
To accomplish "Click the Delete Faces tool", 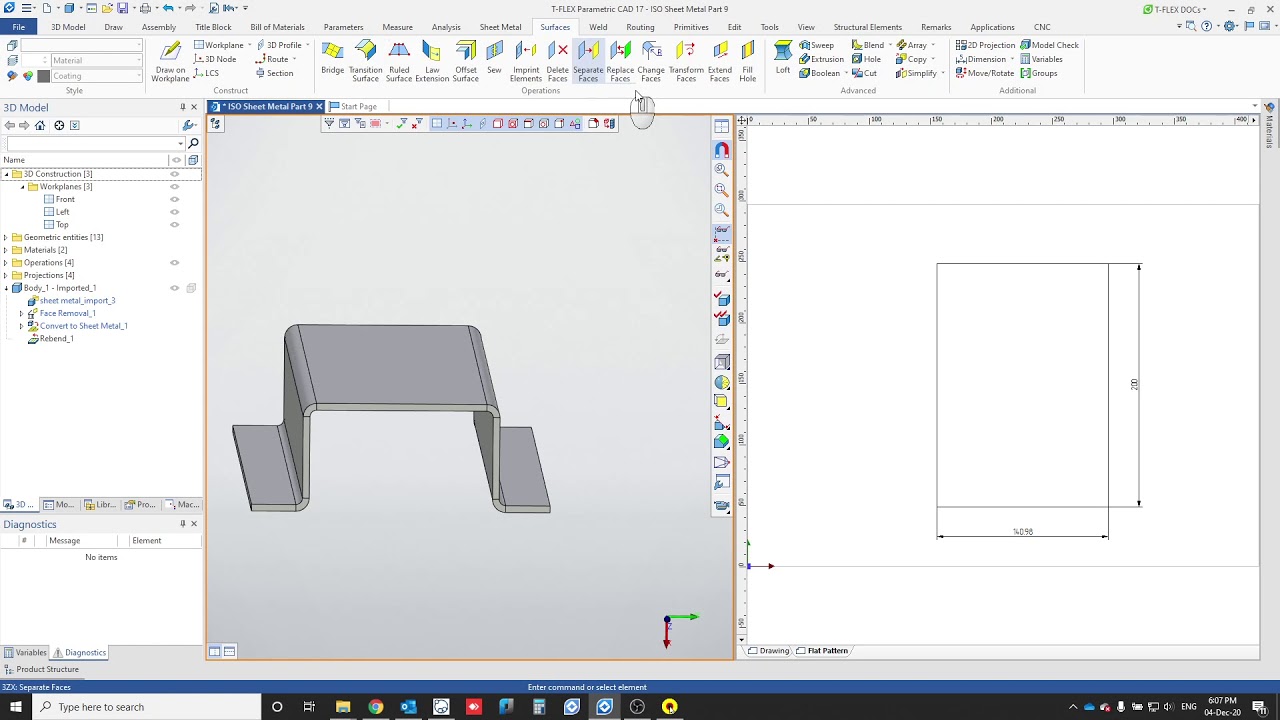I will 557,60.
